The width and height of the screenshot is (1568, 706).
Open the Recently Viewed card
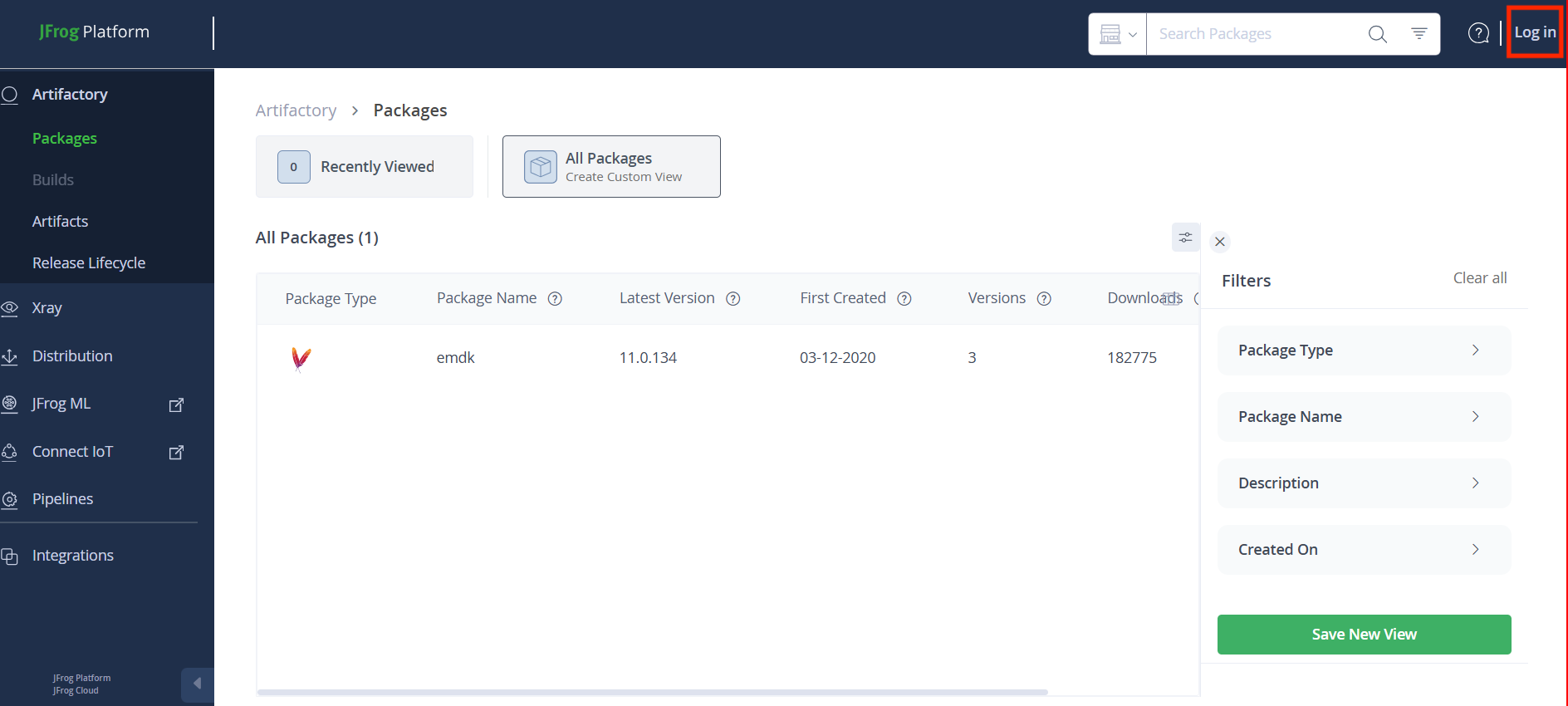[365, 166]
